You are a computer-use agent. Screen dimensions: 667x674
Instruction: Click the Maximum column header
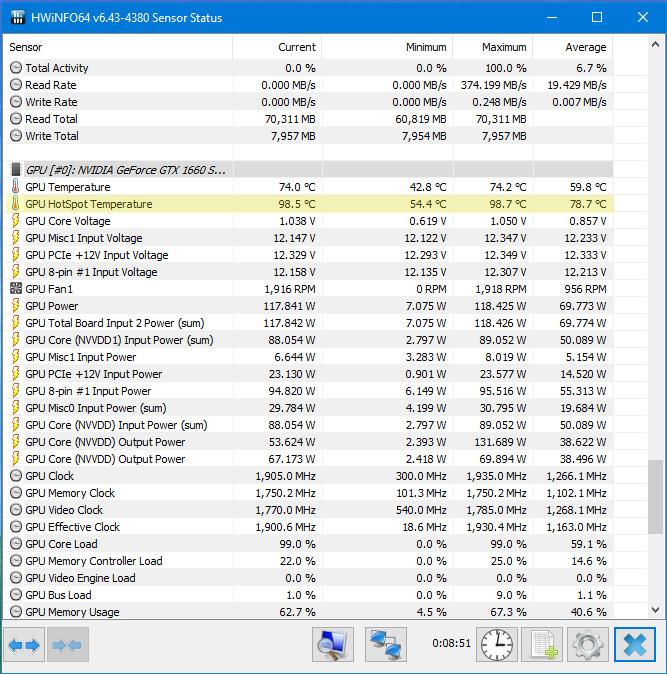(x=493, y=47)
